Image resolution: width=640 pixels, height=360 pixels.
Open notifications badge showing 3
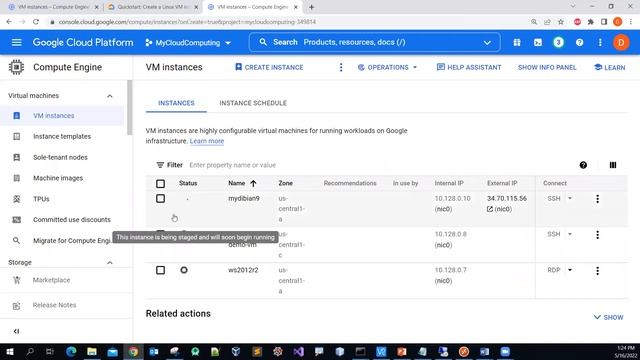[x=558, y=42]
